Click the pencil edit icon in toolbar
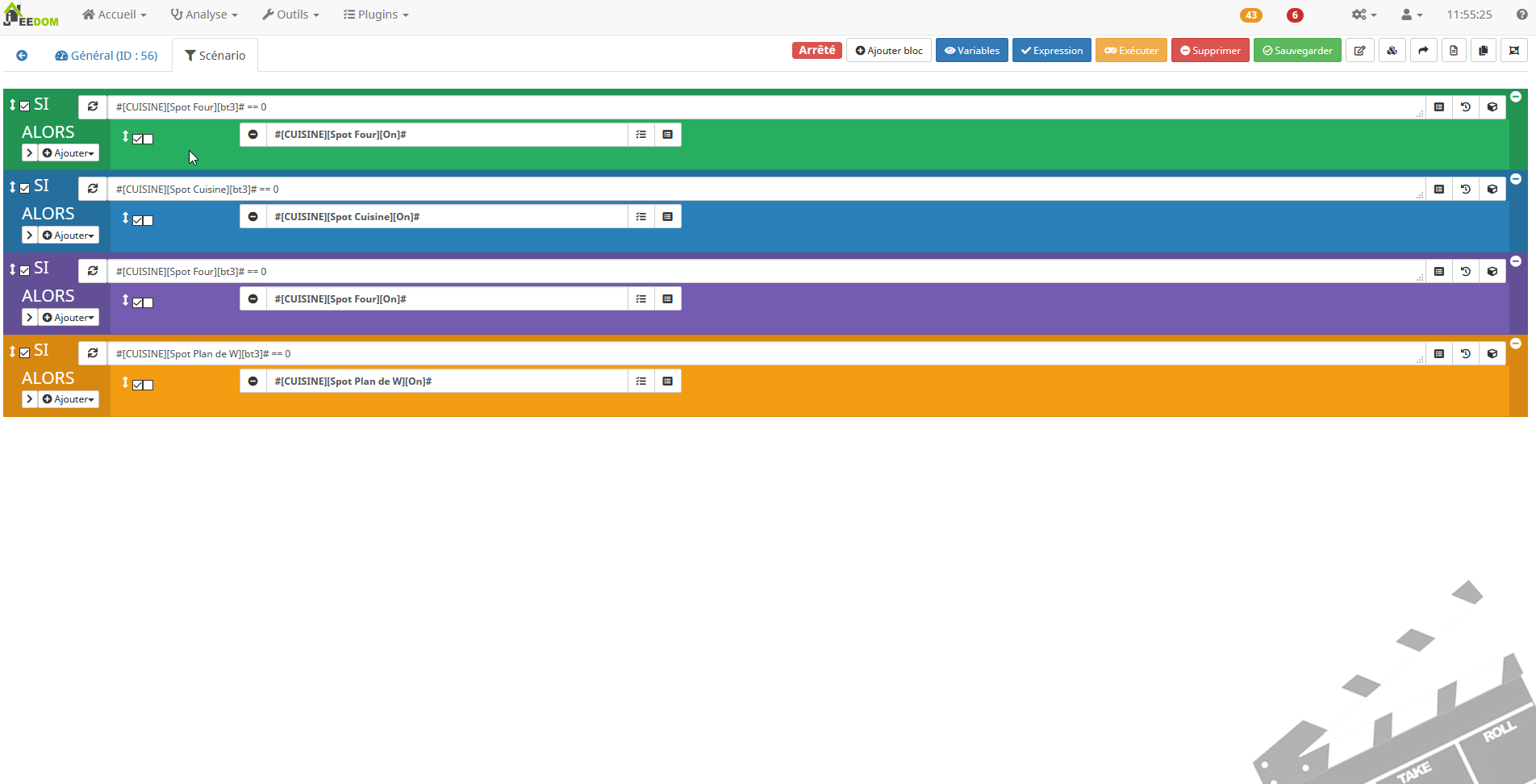The width and height of the screenshot is (1536, 784). [x=1360, y=51]
